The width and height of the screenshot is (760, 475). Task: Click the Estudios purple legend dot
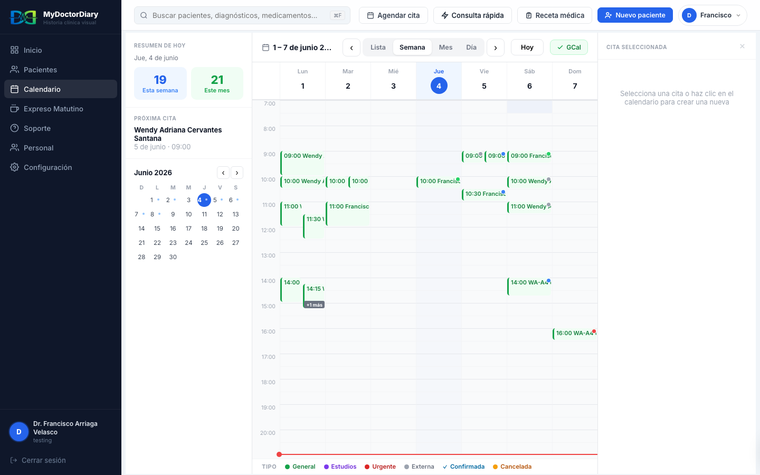(326, 467)
